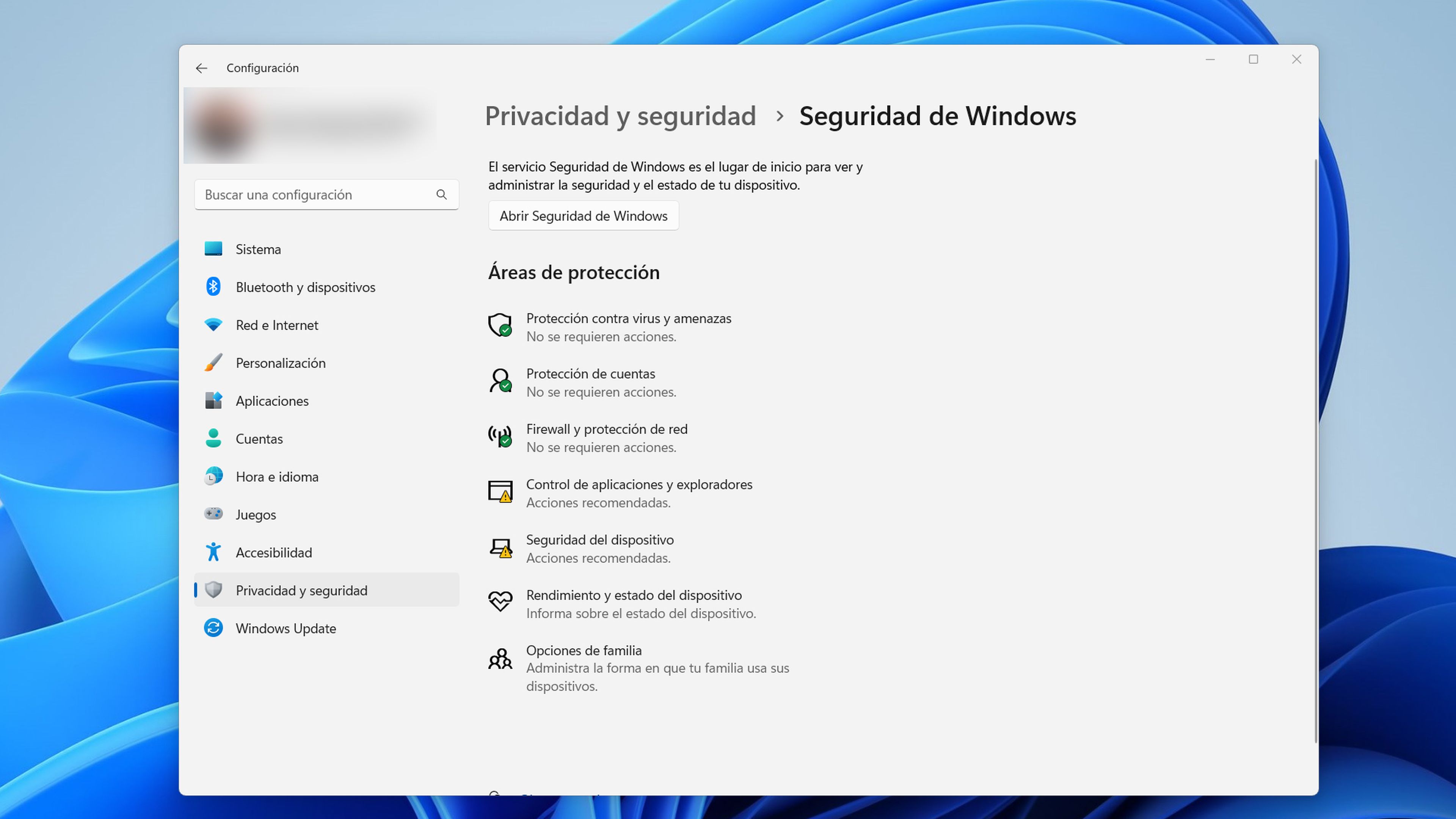Open Seguridad del dispositivo entry
The height and width of the screenshot is (819, 1456).
[582, 549]
